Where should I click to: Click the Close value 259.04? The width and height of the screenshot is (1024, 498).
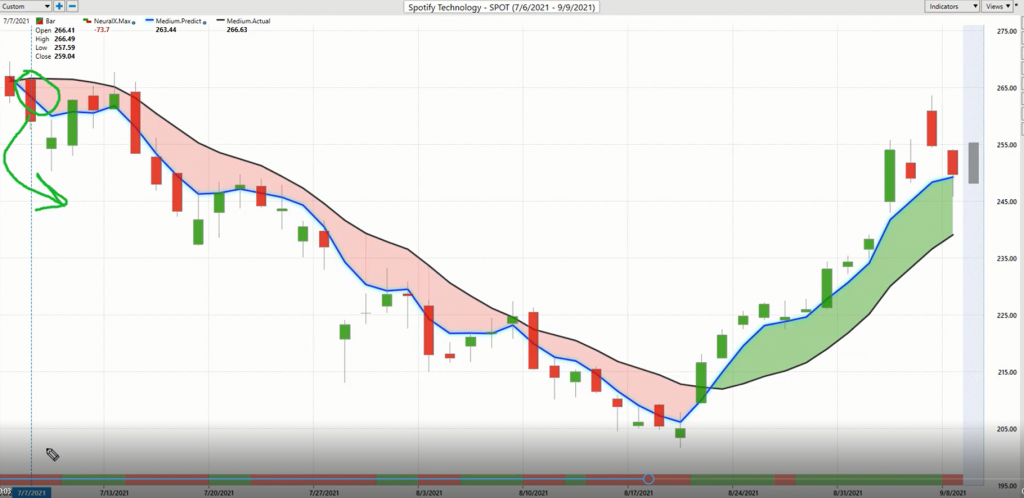pos(65,56)
